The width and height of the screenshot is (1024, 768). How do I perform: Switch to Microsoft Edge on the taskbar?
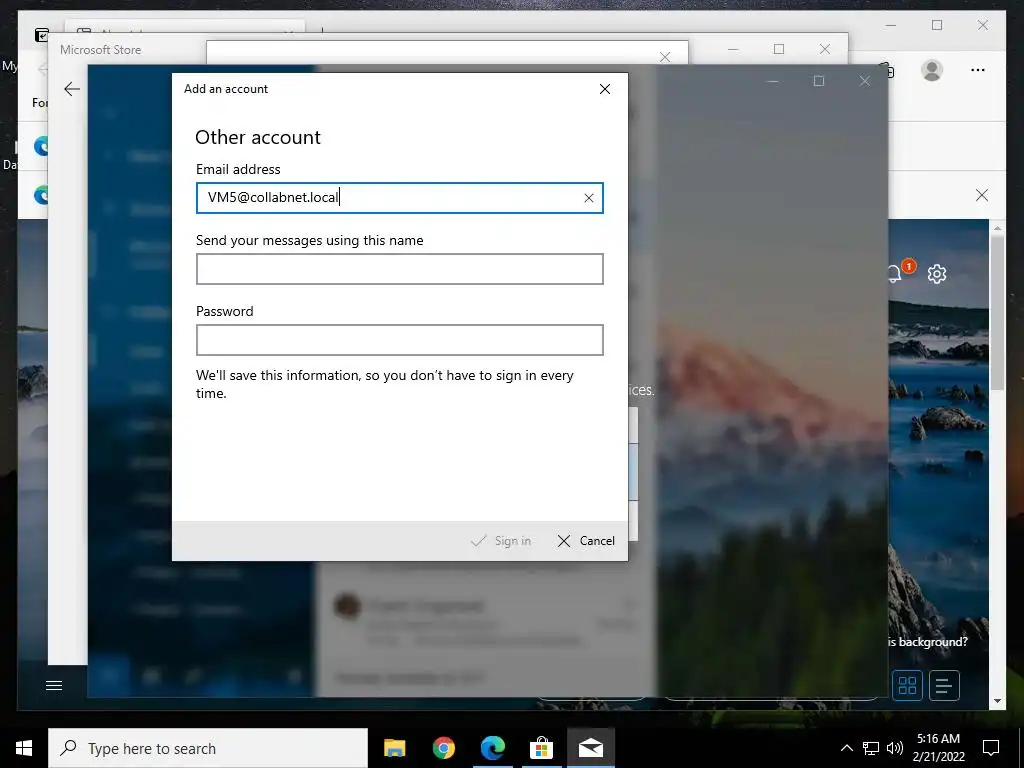click(x=492, y=748)
